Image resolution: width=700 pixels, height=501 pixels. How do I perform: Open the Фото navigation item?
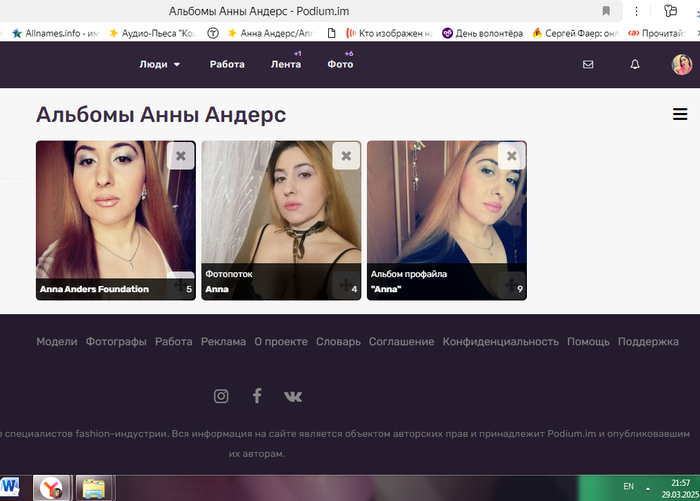click(340, 64)
